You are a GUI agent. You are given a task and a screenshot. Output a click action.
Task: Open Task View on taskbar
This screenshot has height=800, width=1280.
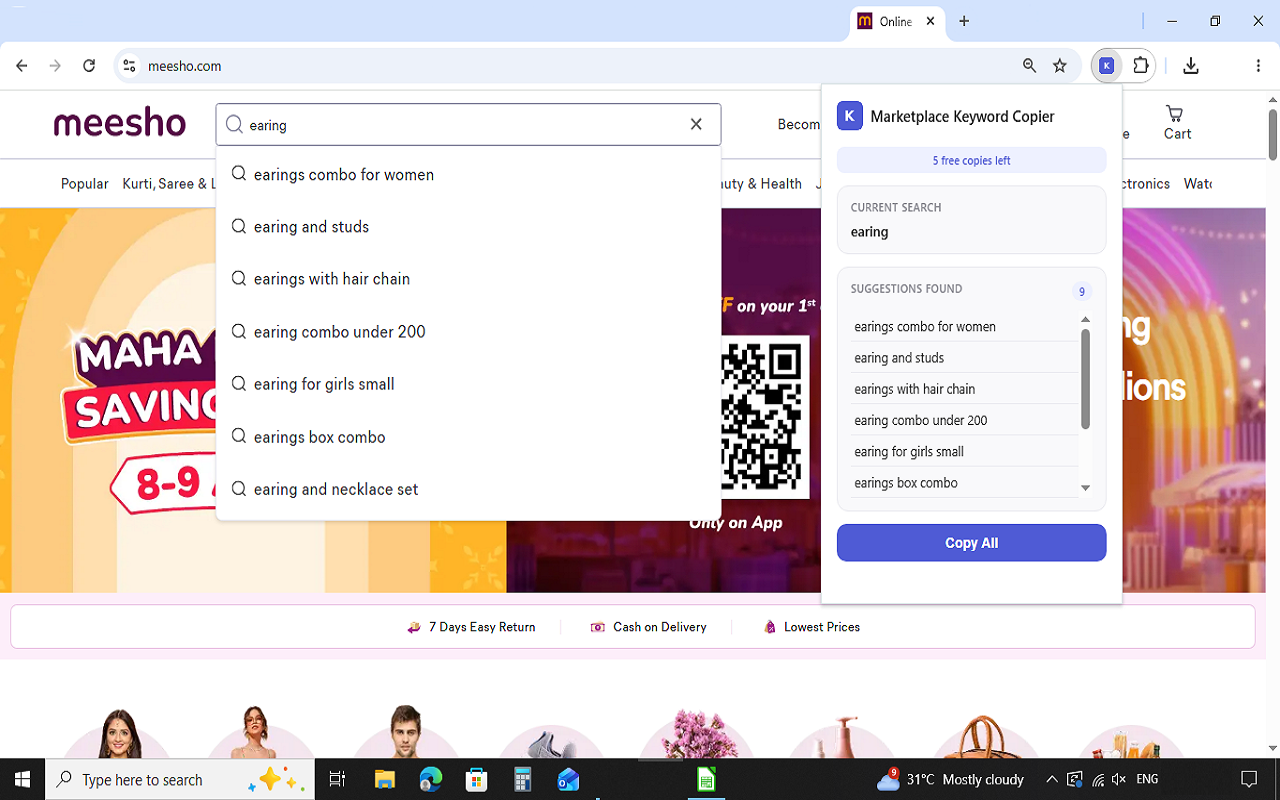[337, 779]
